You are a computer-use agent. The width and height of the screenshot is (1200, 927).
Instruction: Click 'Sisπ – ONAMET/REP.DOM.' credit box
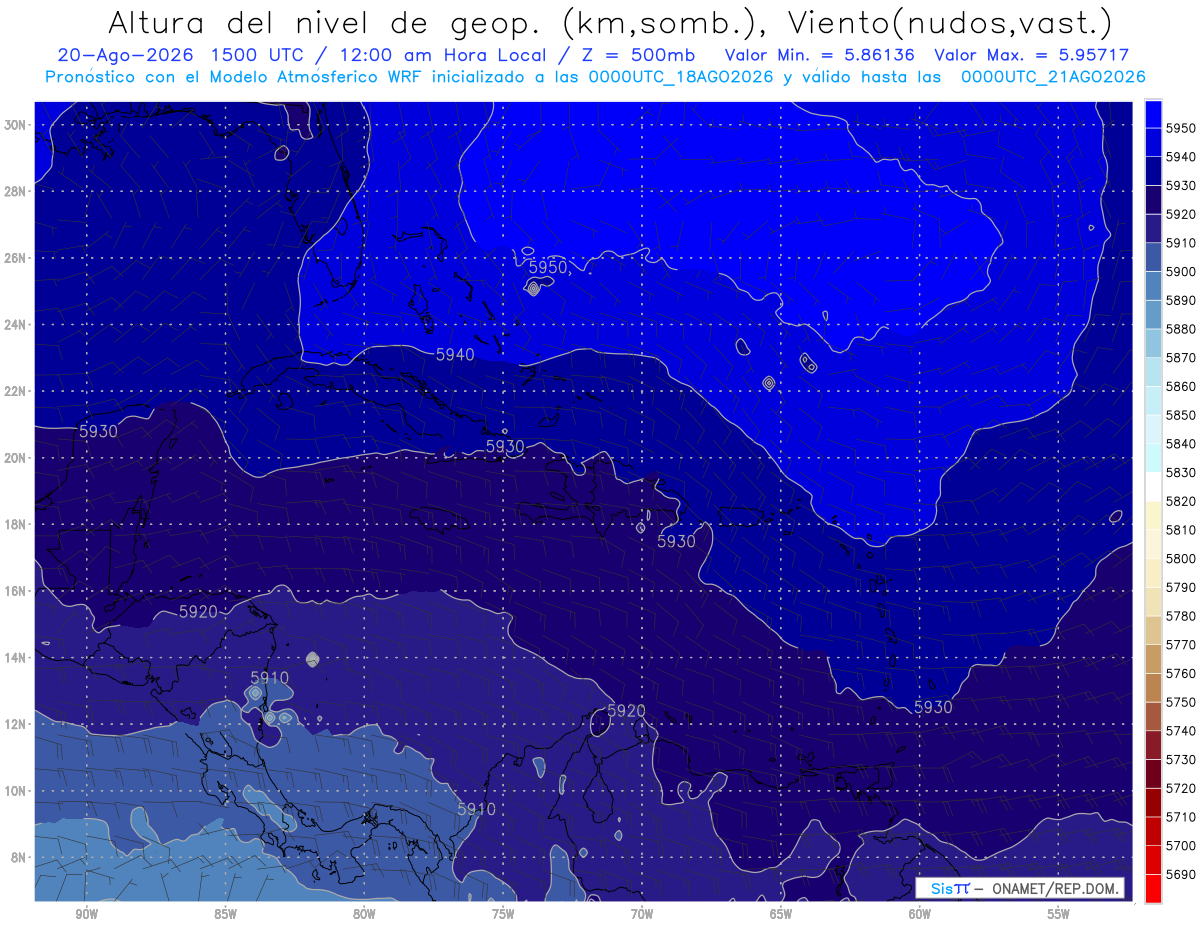click(1019, 888)
